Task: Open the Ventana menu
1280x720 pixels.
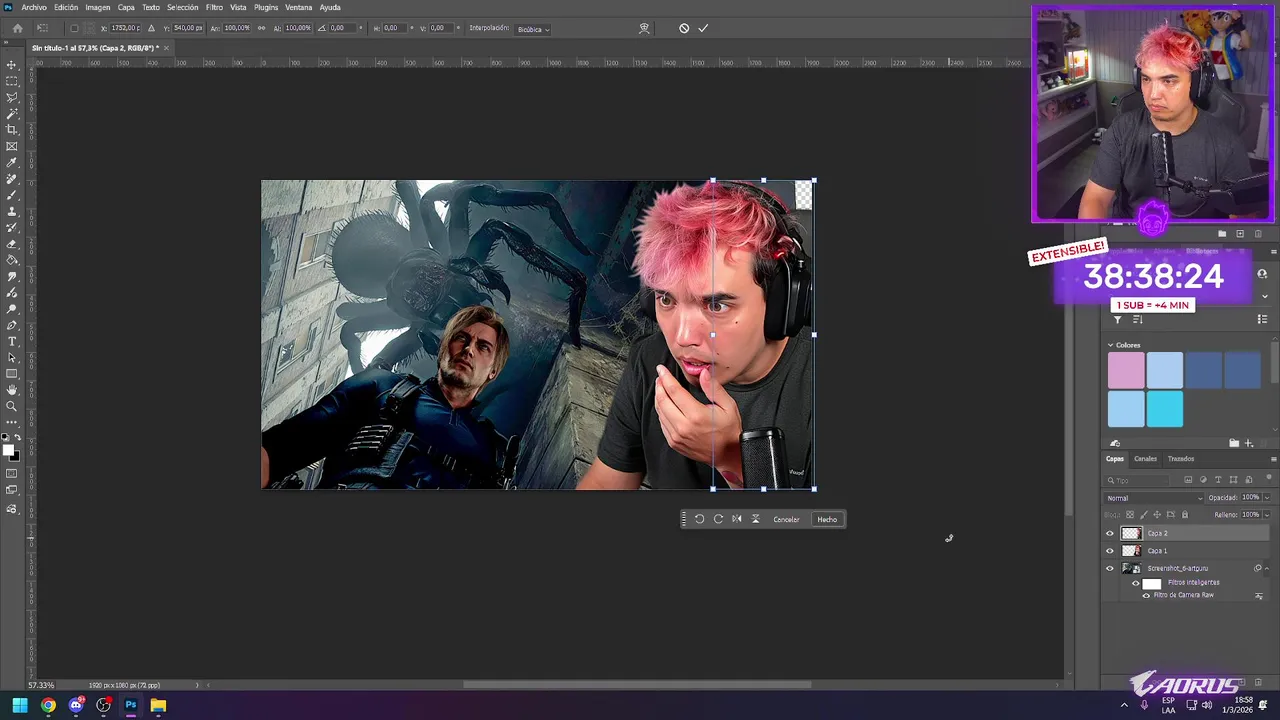Action: 299,7
